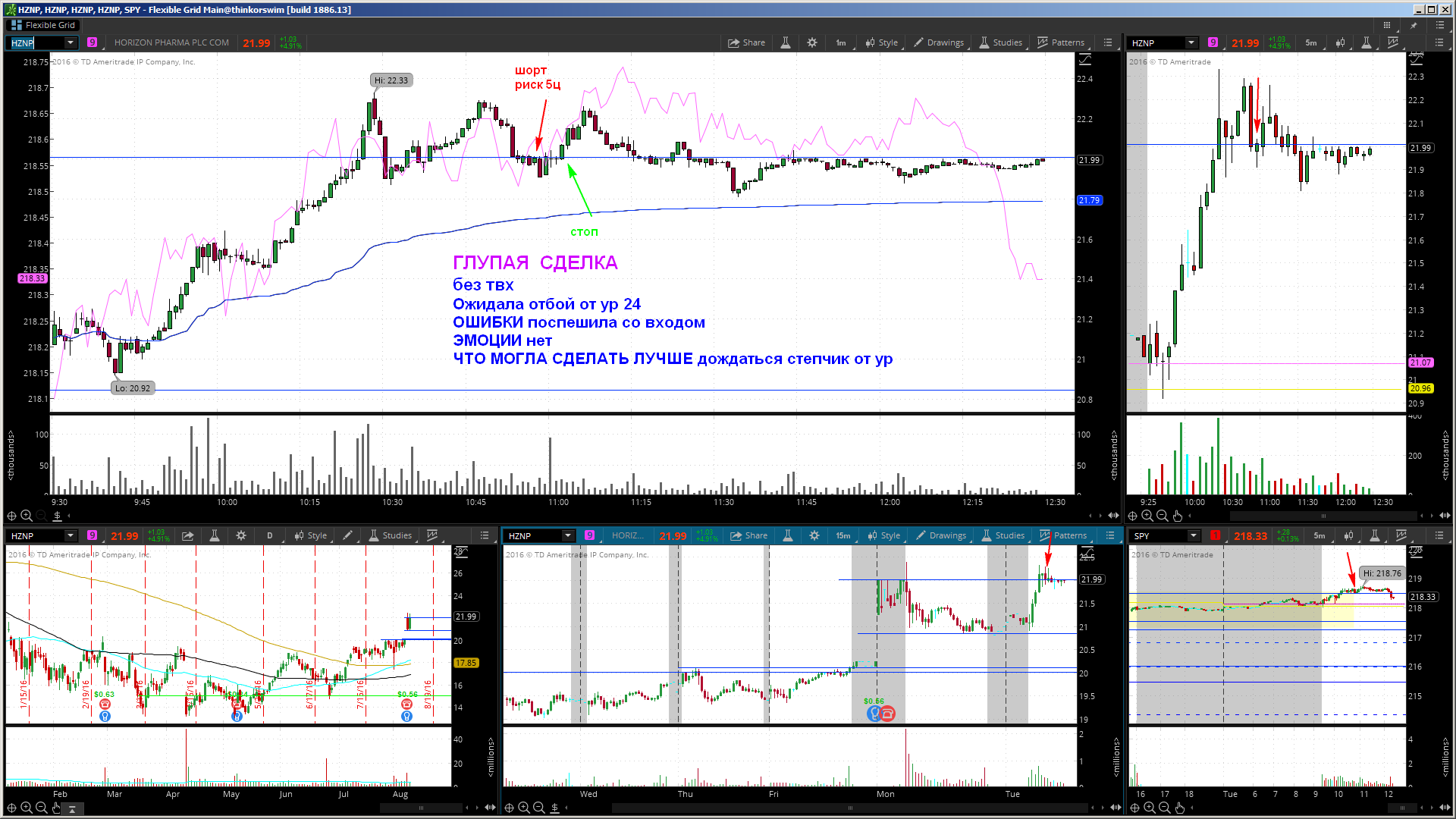Click the Hi: 22.33 price bubble
The image size is (1456, 819).
tap(391, 80)
